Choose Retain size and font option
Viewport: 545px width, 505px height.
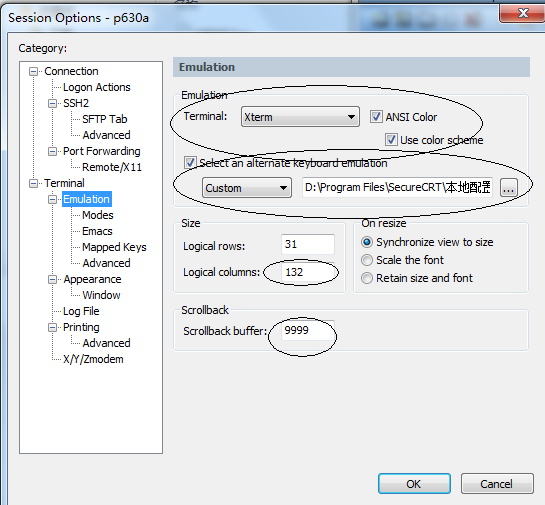[x=367, y=278]
